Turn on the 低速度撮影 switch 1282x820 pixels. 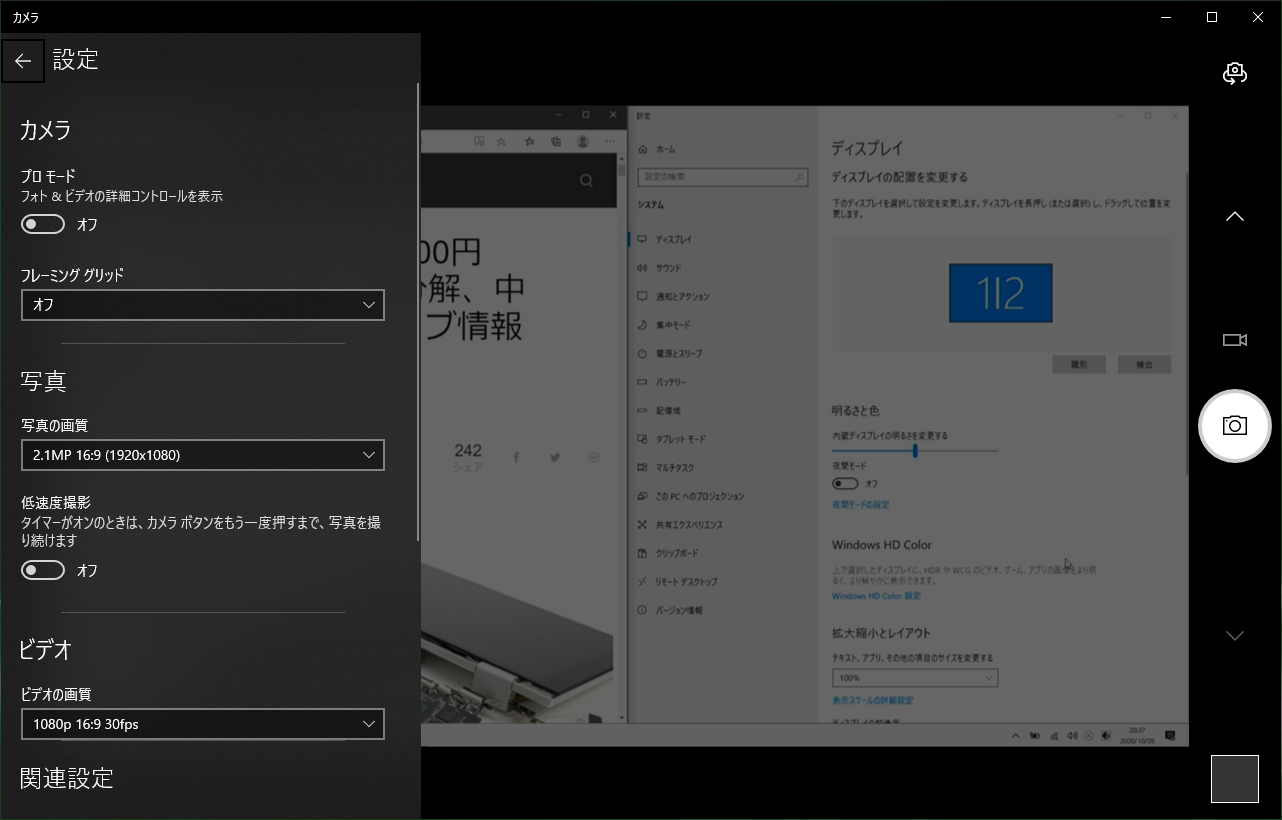click(x=43, y=570)
